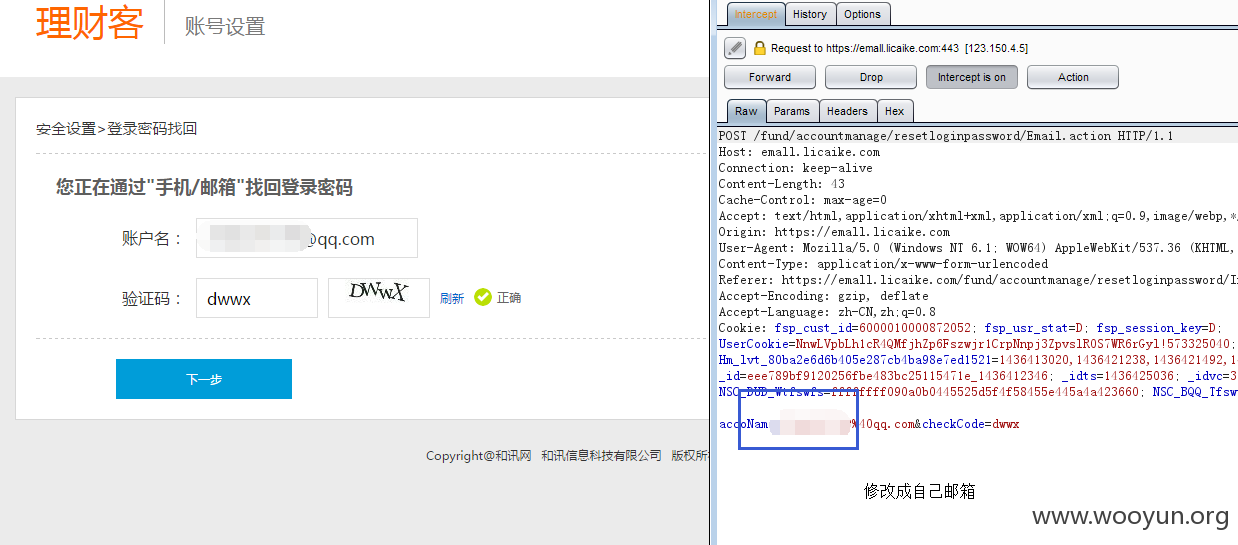Click the 账号设置 header text
This screenshot has width=1238, height=545.
225,26
